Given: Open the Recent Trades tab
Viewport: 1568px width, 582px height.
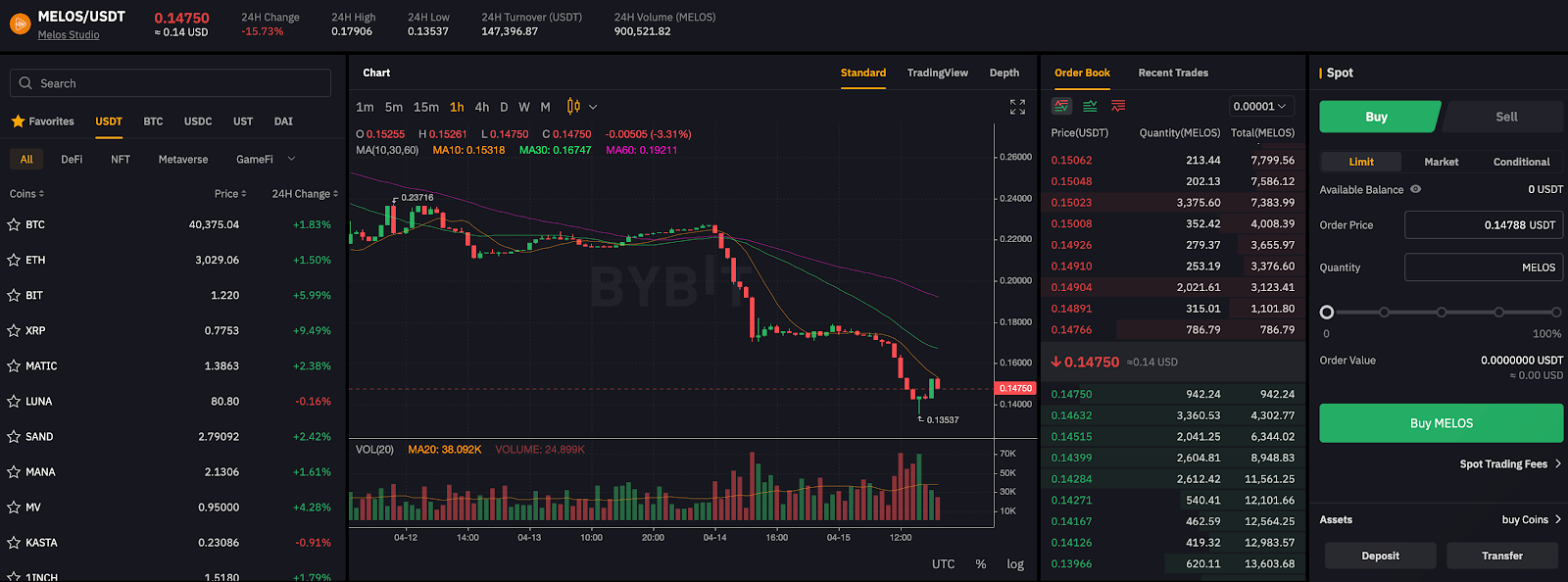Looking at the screenshot, I should [1173, 73].
